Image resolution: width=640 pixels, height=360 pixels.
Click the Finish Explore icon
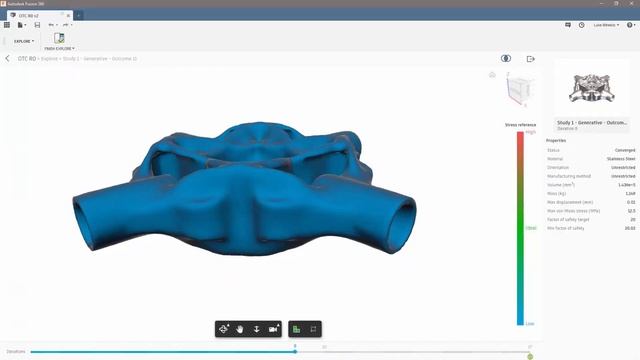pos(59,38)
